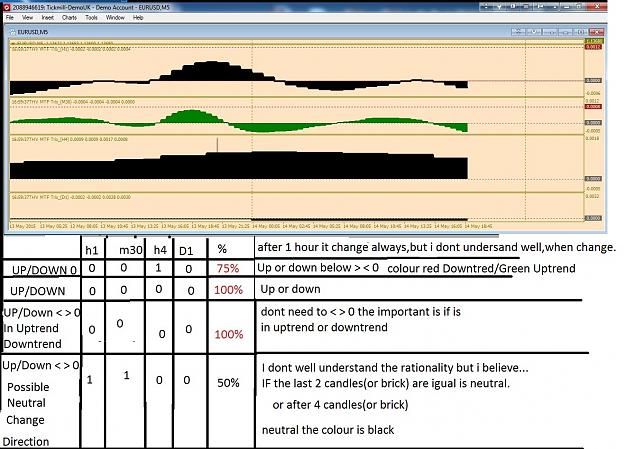Click the D1 column header

[186, 251]
